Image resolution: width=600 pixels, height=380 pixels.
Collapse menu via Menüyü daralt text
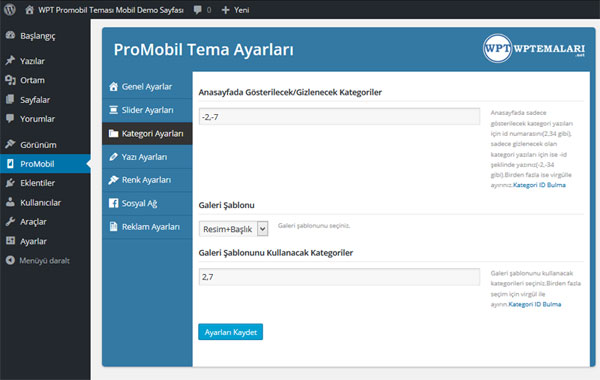44,261
